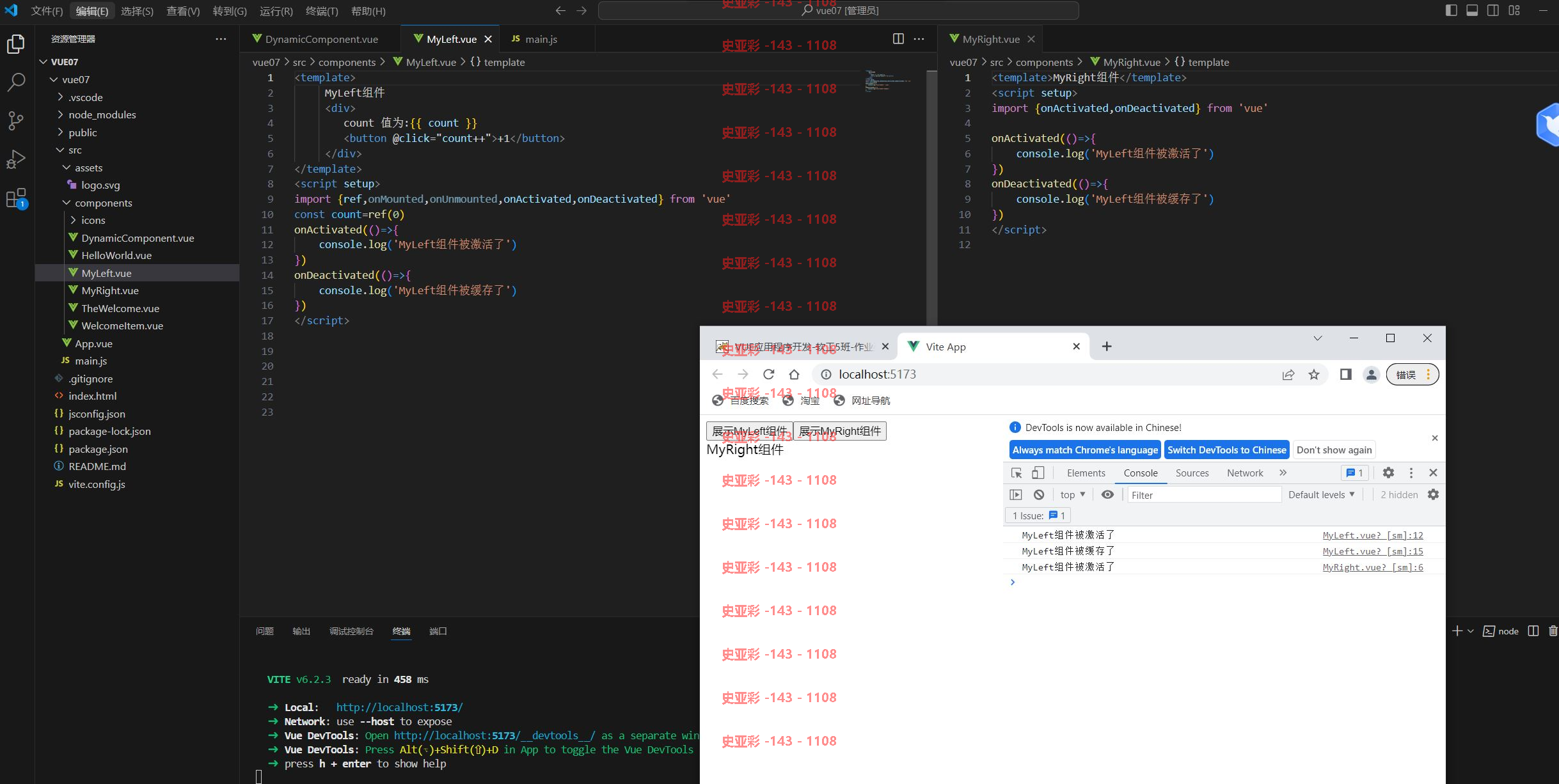Open console settings gear
The height and width of the screenshot is (784, 1559).
[1434, 494]
